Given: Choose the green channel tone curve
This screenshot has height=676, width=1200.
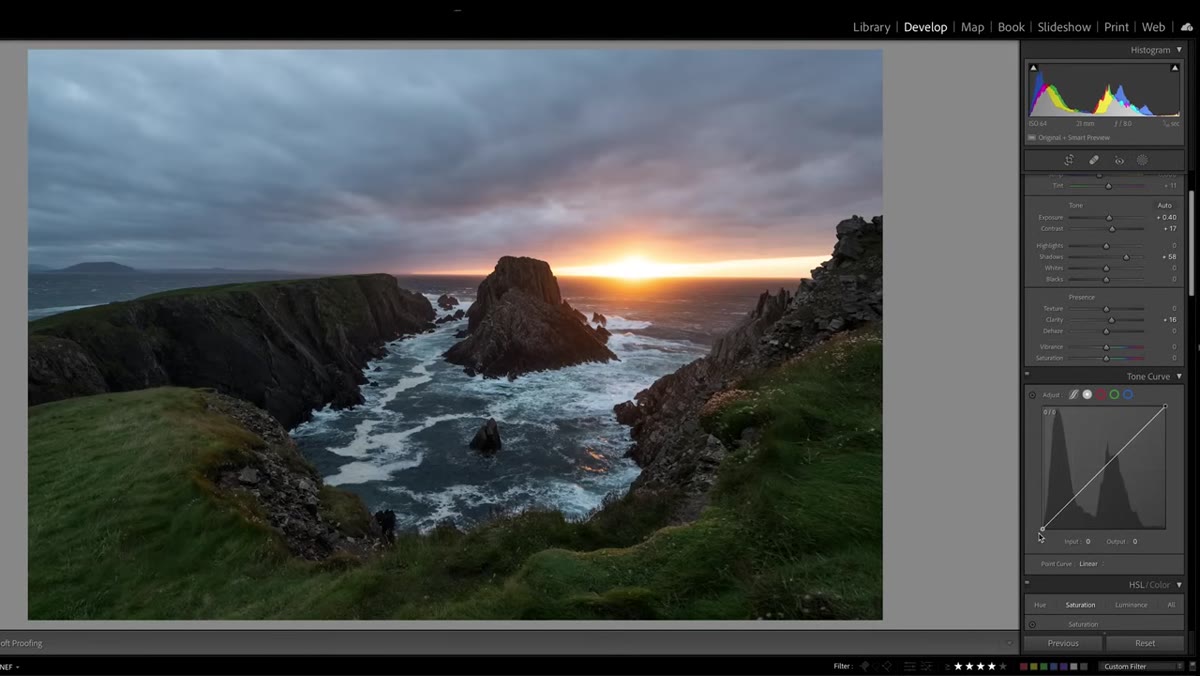Looking at the screenshot, I should coord(1114,395).
